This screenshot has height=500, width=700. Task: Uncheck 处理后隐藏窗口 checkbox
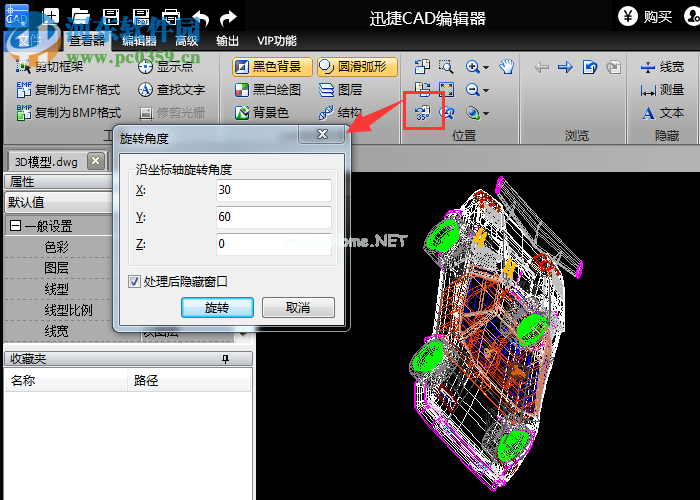click(x=134, y=281)
